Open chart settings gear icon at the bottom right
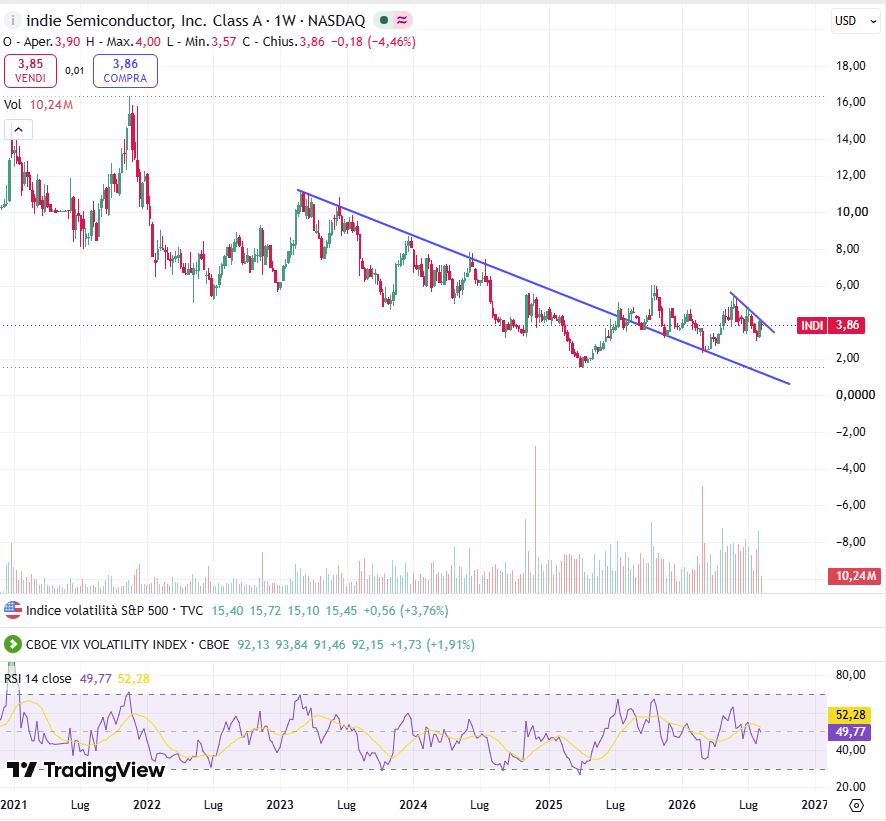Image resolution: width=886 pixels, height=821 pixels. point(857,805)
